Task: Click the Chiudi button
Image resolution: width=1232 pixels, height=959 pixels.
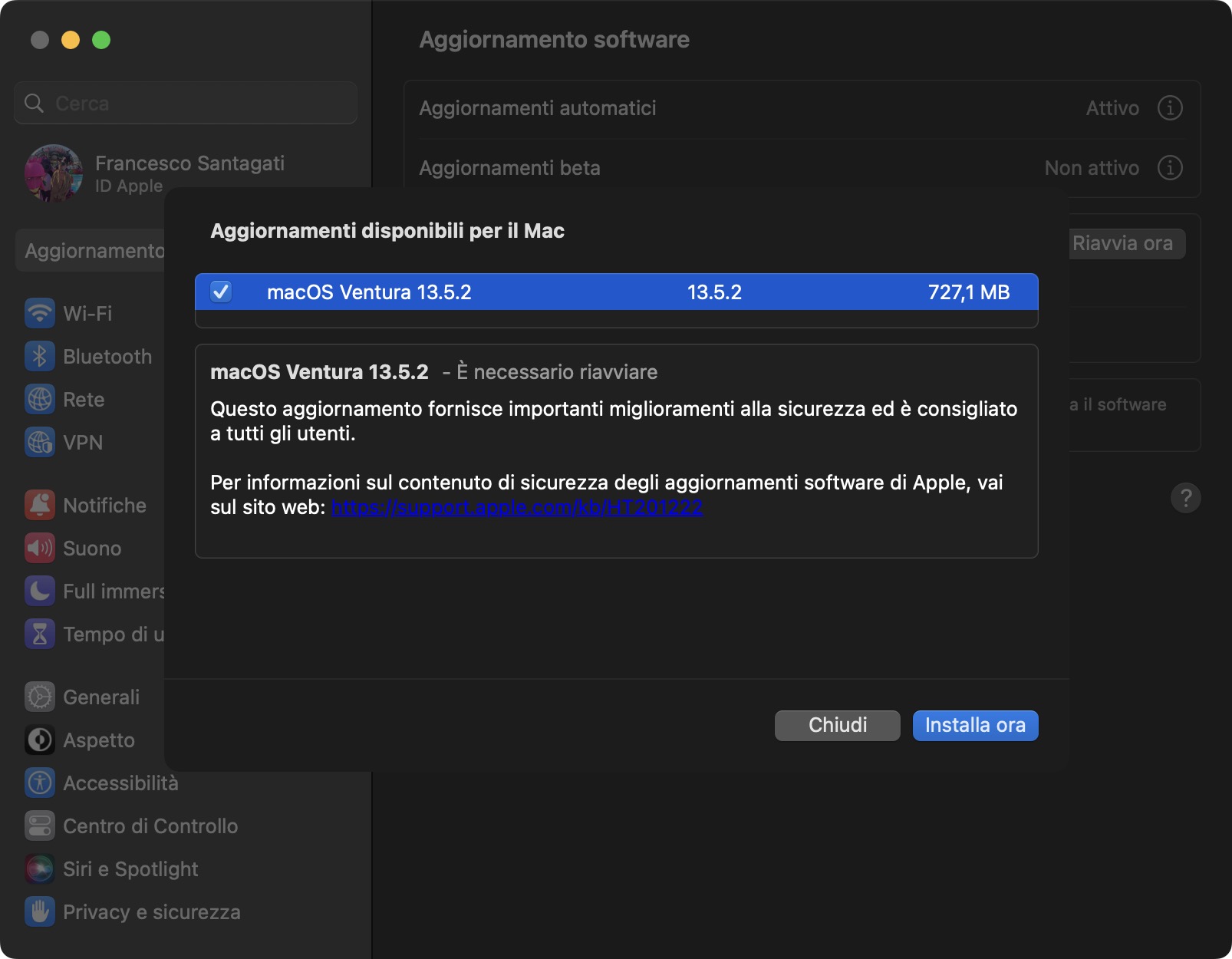Action: pyautogui.click(x=838, y=725)
